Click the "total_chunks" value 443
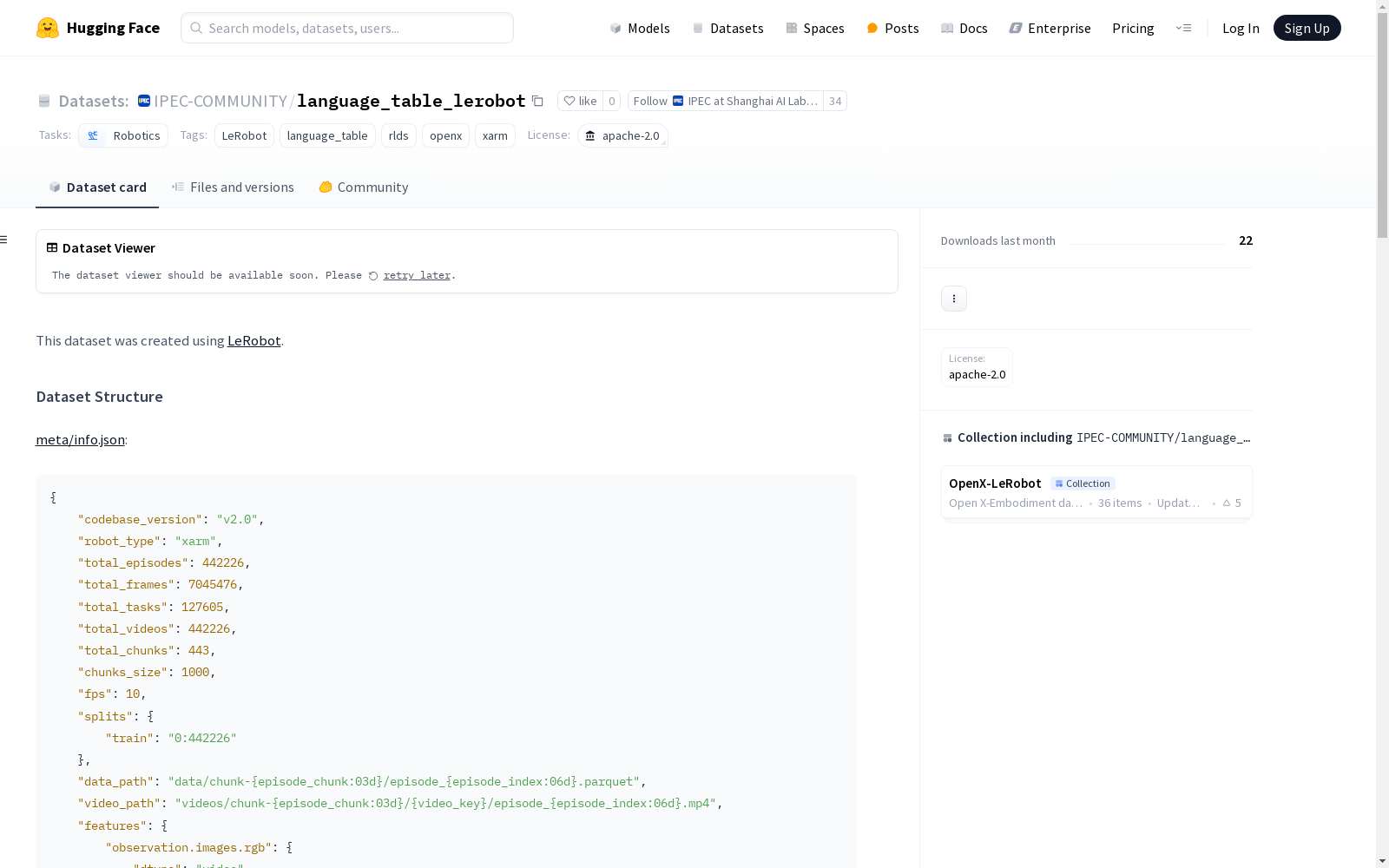Screen dimensions: 1389x868 (x=199, y=651)
